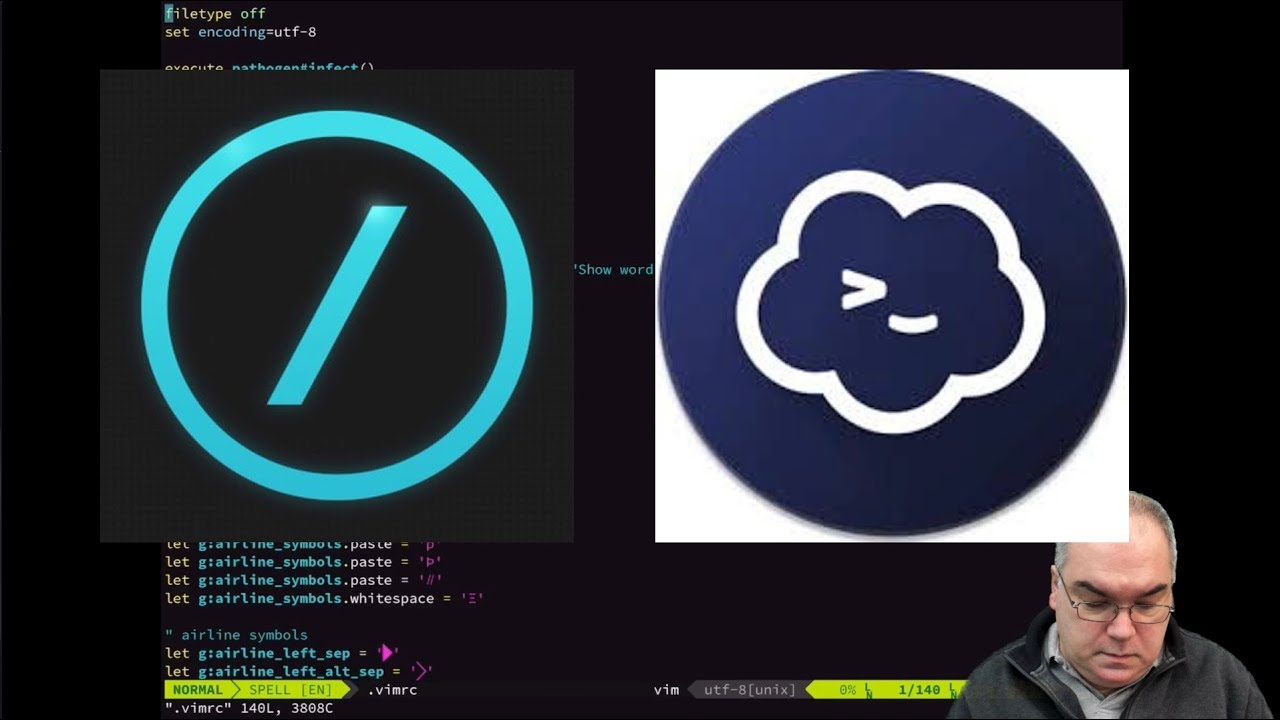The image size is (1280, 720).
Task: Click the NORMAL mode indicator
Action: pyautogui.click(x=198, y=690)
